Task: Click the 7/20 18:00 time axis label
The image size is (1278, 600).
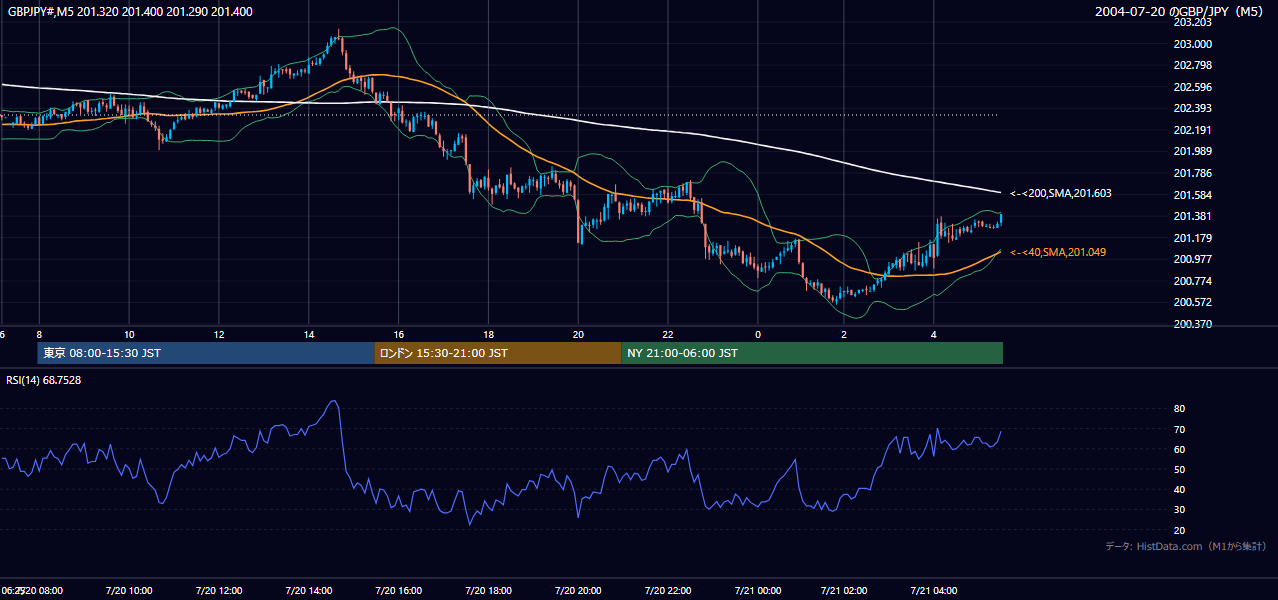Action: pos(488,591)
